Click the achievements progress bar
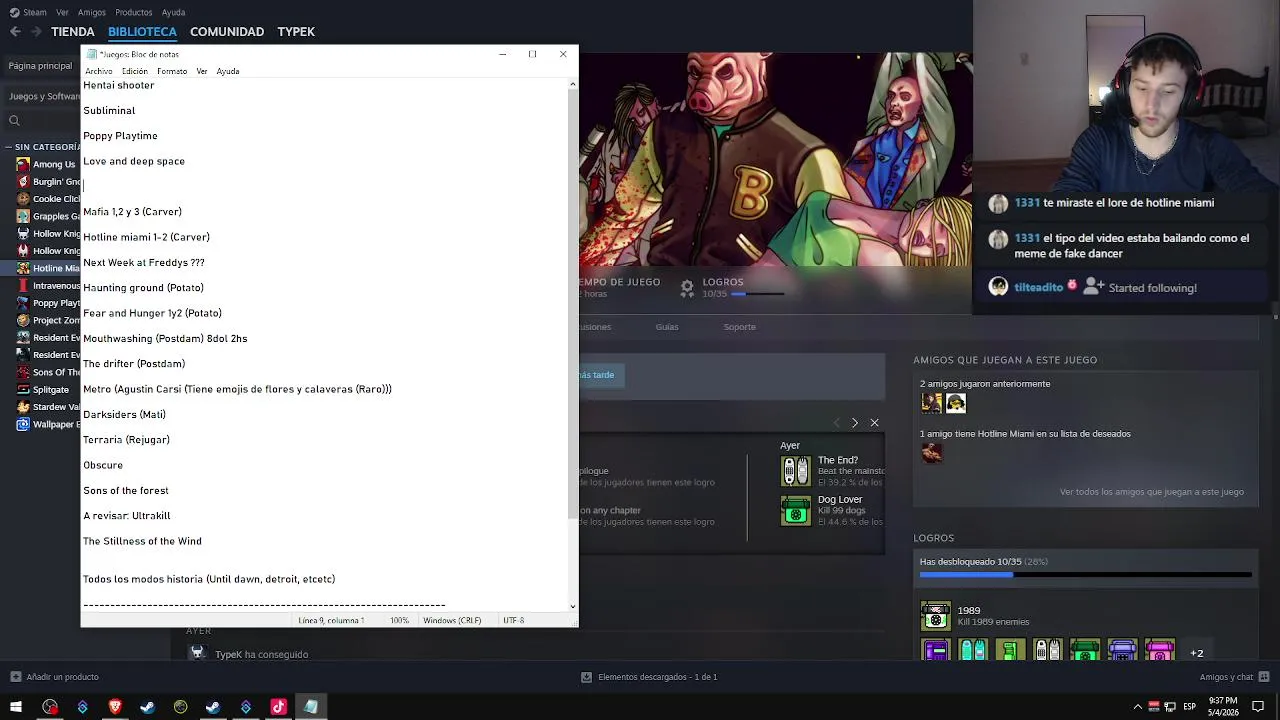This screenshot has width=1280, height=720. click(1085, 575)
